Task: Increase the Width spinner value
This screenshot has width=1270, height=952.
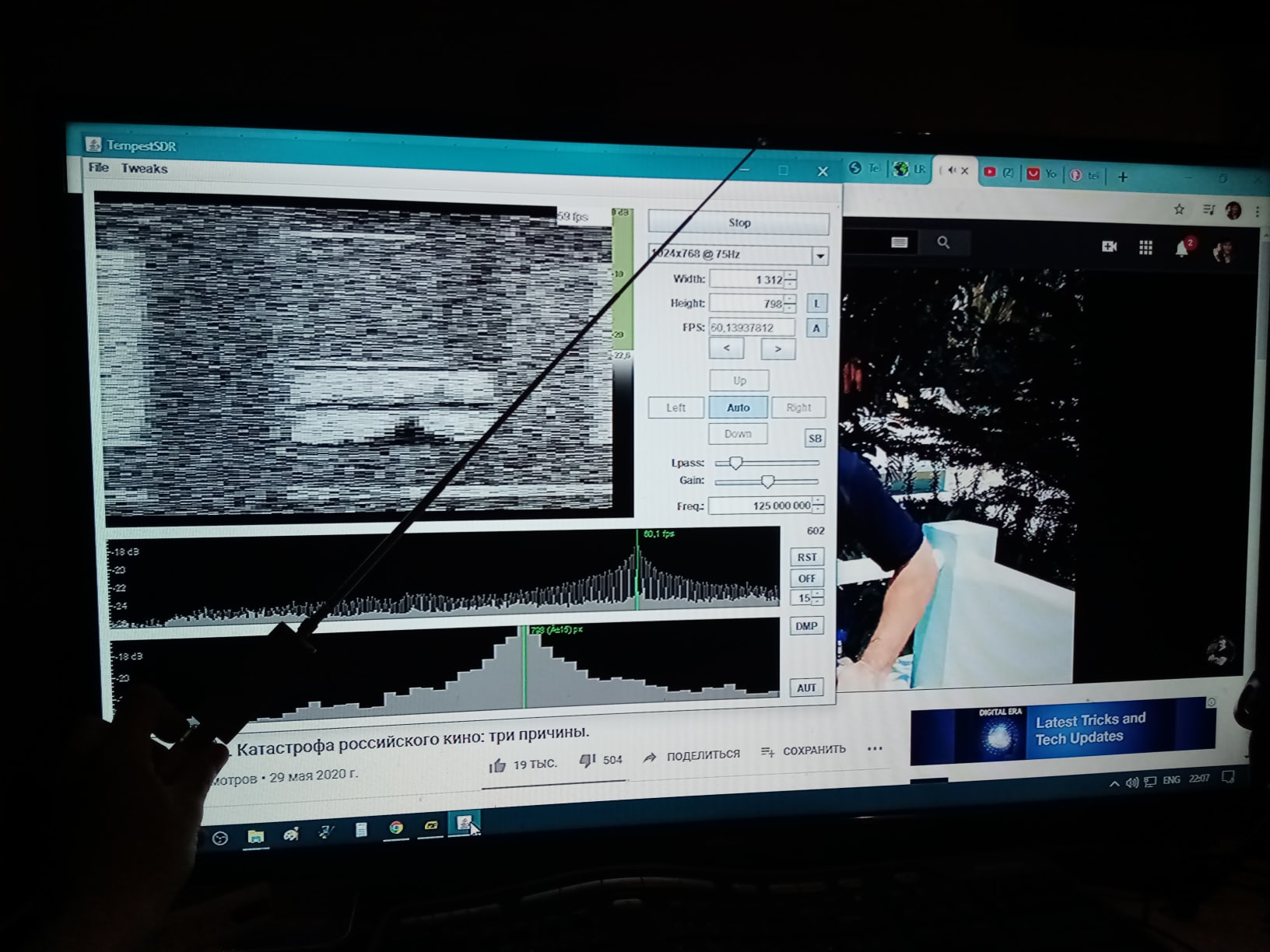Action: pyautogui.click(x=790, y=275)
